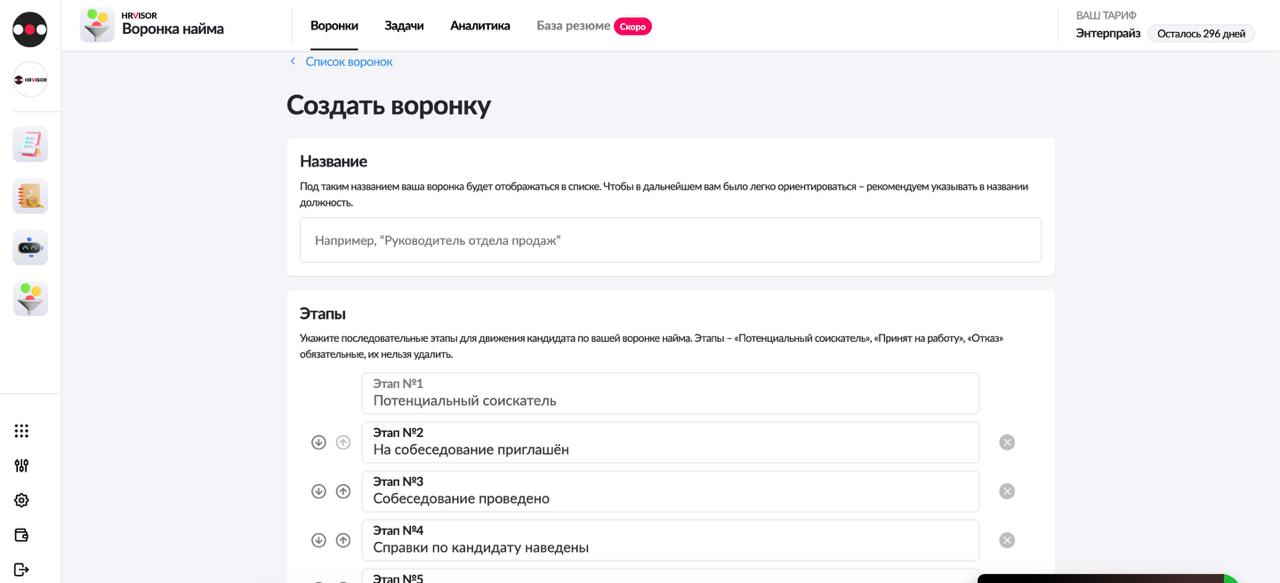
Task: Click the logout icon in sidebar
Action: coord(21,569)
